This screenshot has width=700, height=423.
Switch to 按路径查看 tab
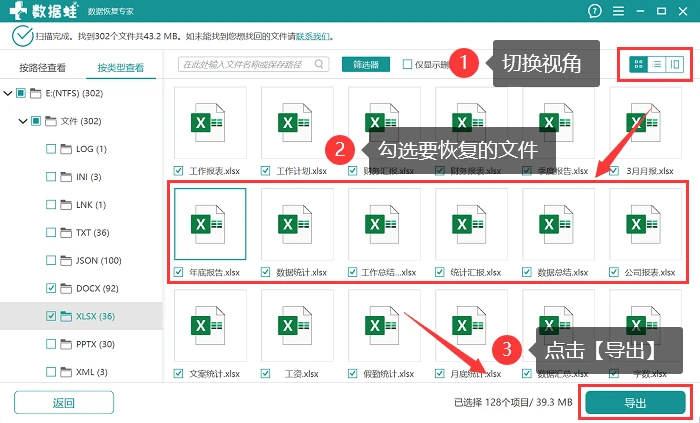coord(42,67)
